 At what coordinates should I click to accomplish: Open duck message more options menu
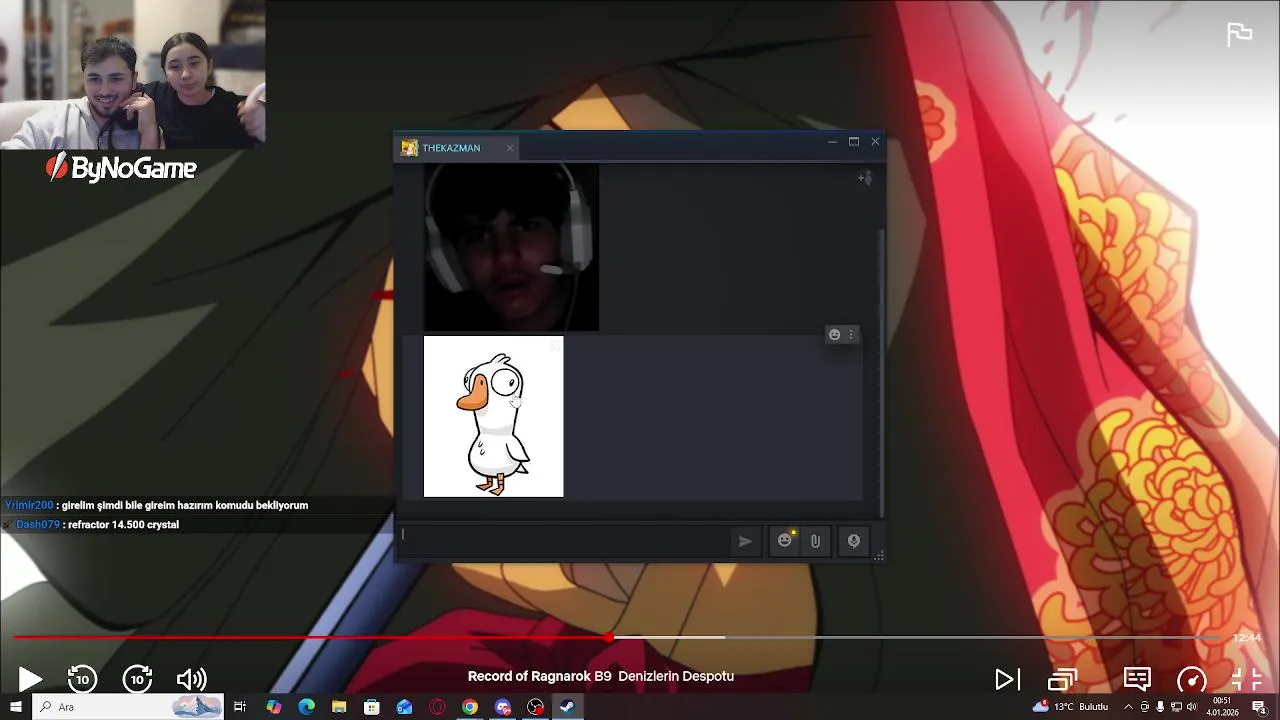851,335
